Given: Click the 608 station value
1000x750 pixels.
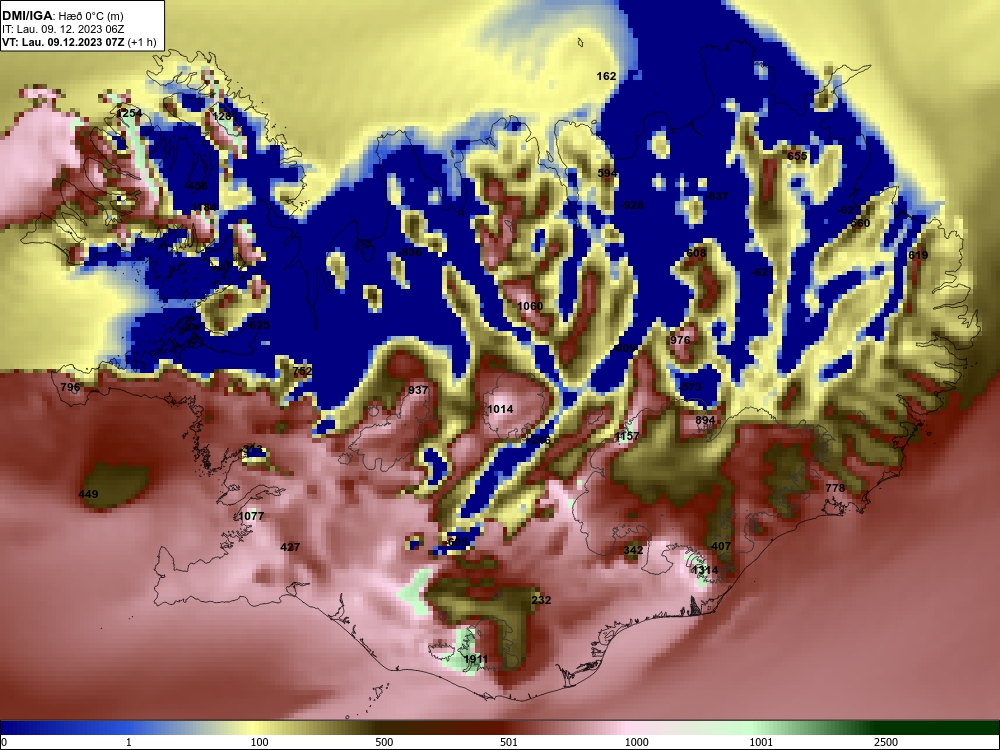Looking at the screenshot, I should [696, 253].
